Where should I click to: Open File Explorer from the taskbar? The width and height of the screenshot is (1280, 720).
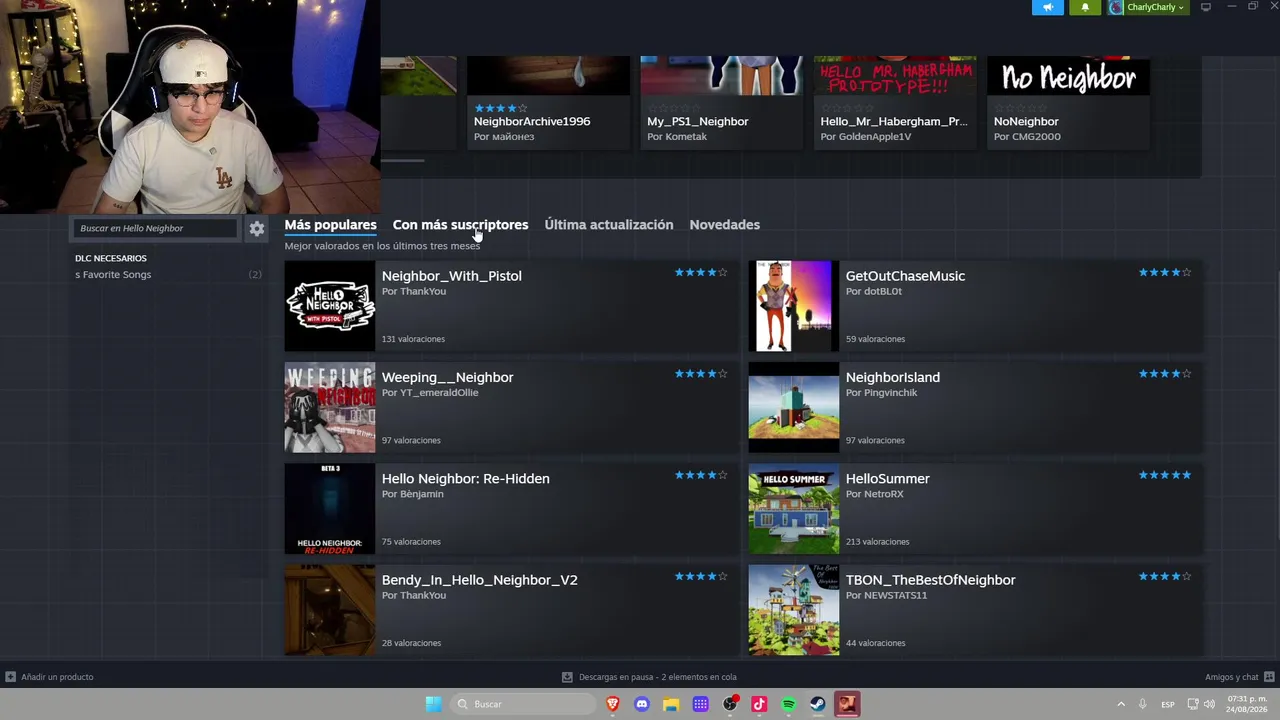(671, 704)
